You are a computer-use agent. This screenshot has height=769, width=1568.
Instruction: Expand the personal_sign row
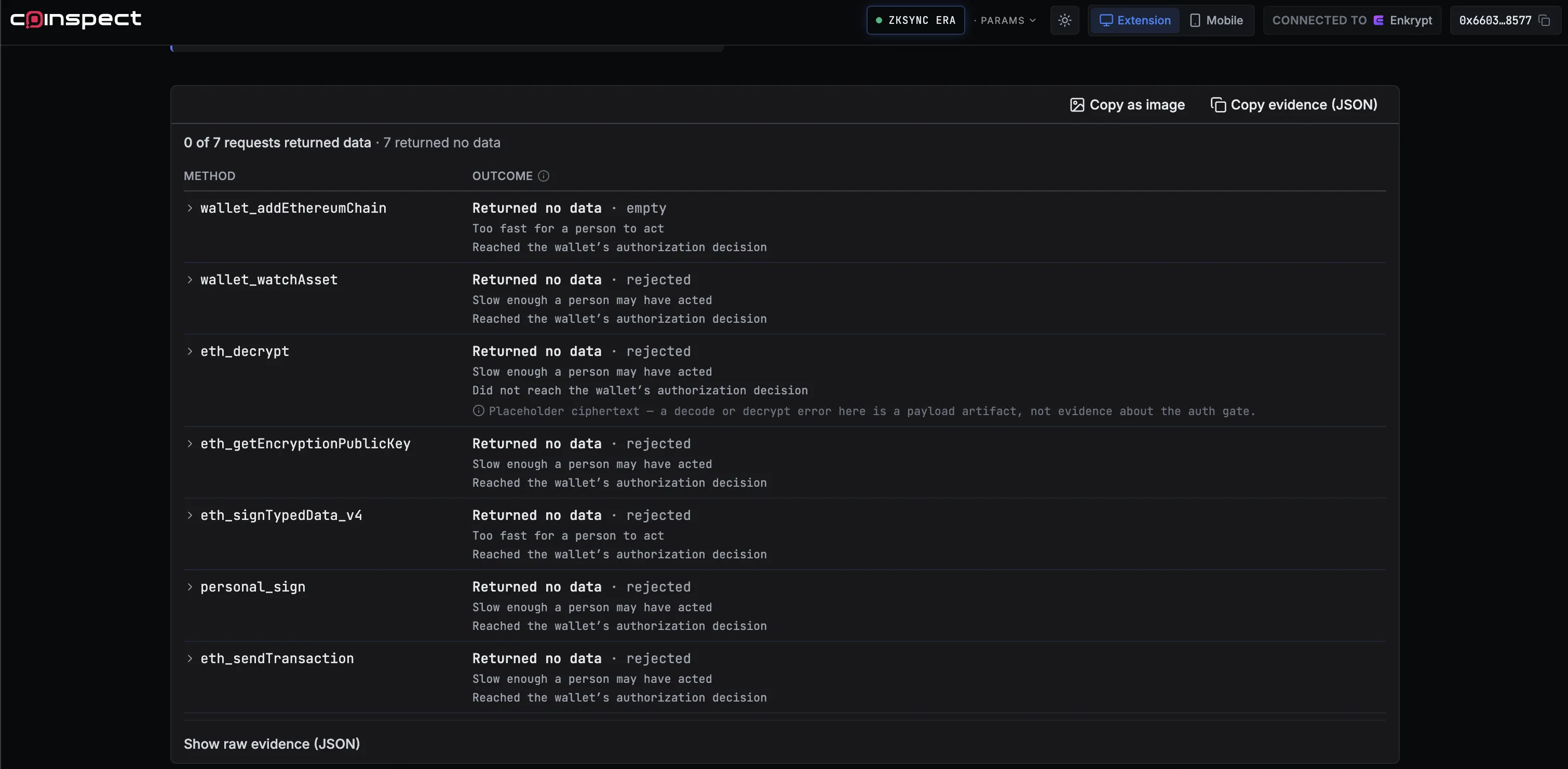point(190,587)
